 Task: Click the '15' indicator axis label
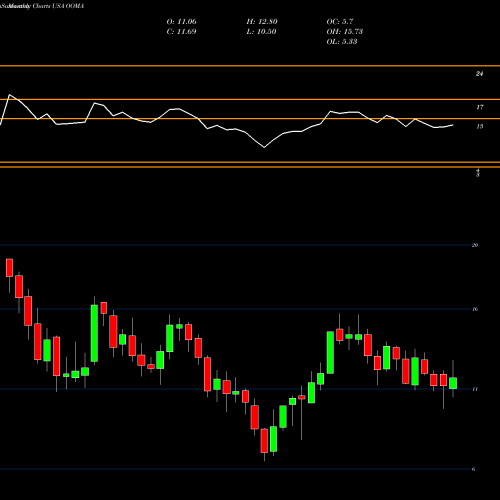pyautogui.click(x=479, y=127)
